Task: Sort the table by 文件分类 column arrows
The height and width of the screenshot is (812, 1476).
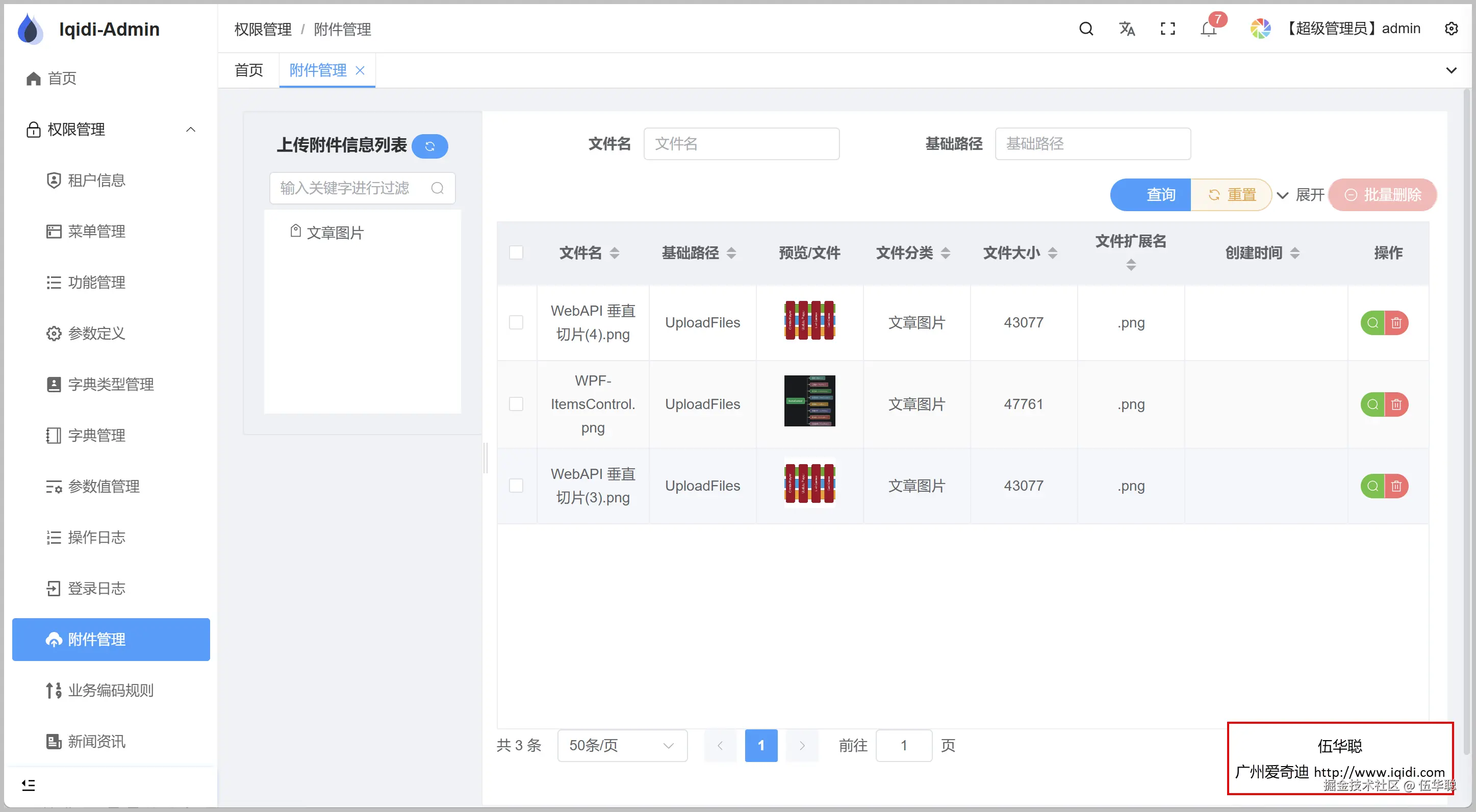Action: [x=946, y=252]
